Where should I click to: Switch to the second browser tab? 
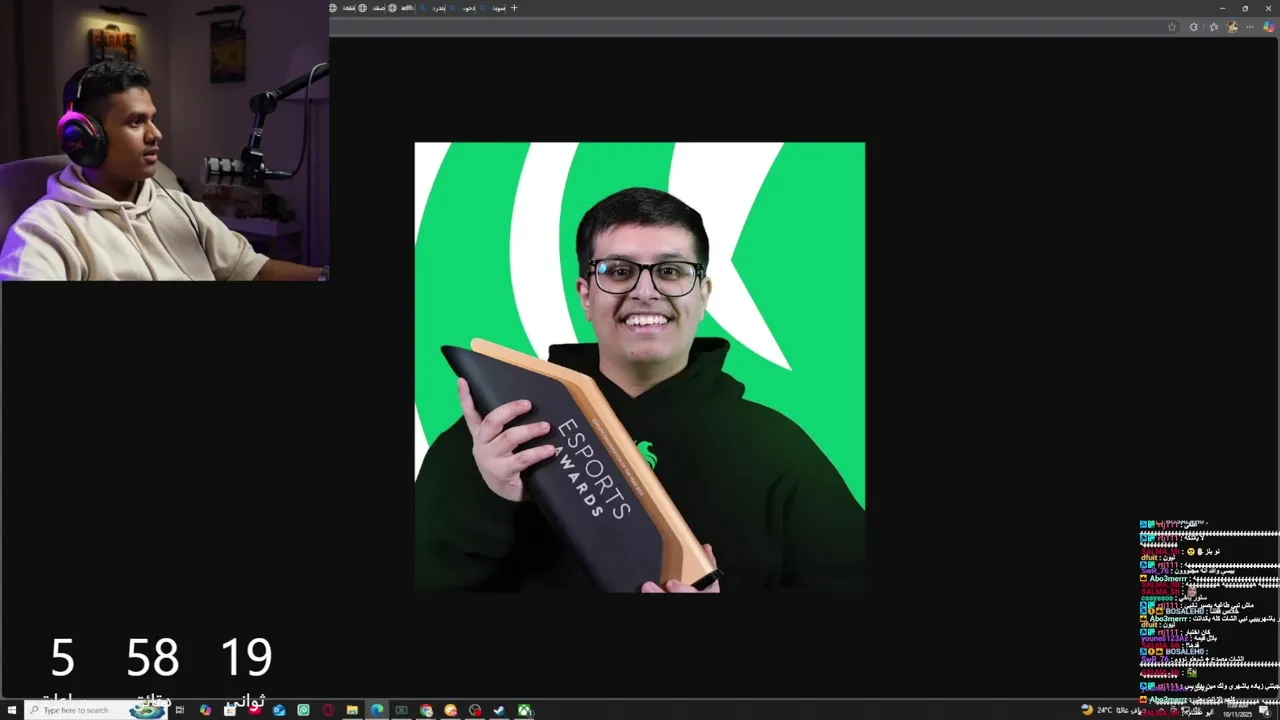[x=373, y=8]
